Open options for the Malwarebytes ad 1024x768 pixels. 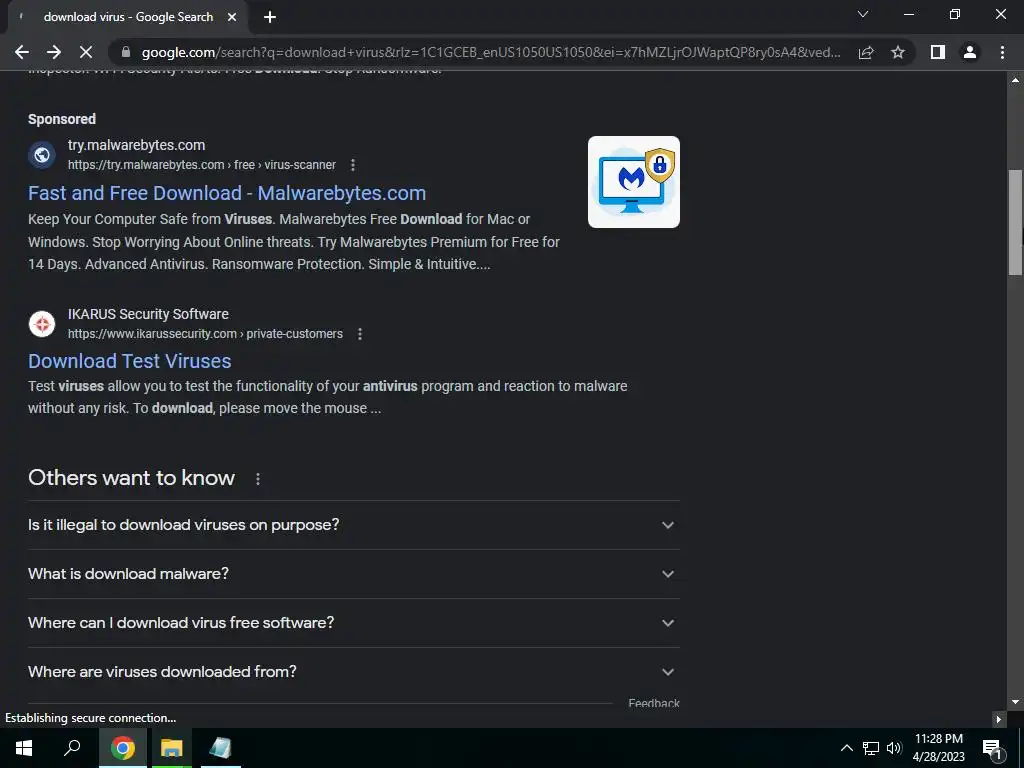353,165
